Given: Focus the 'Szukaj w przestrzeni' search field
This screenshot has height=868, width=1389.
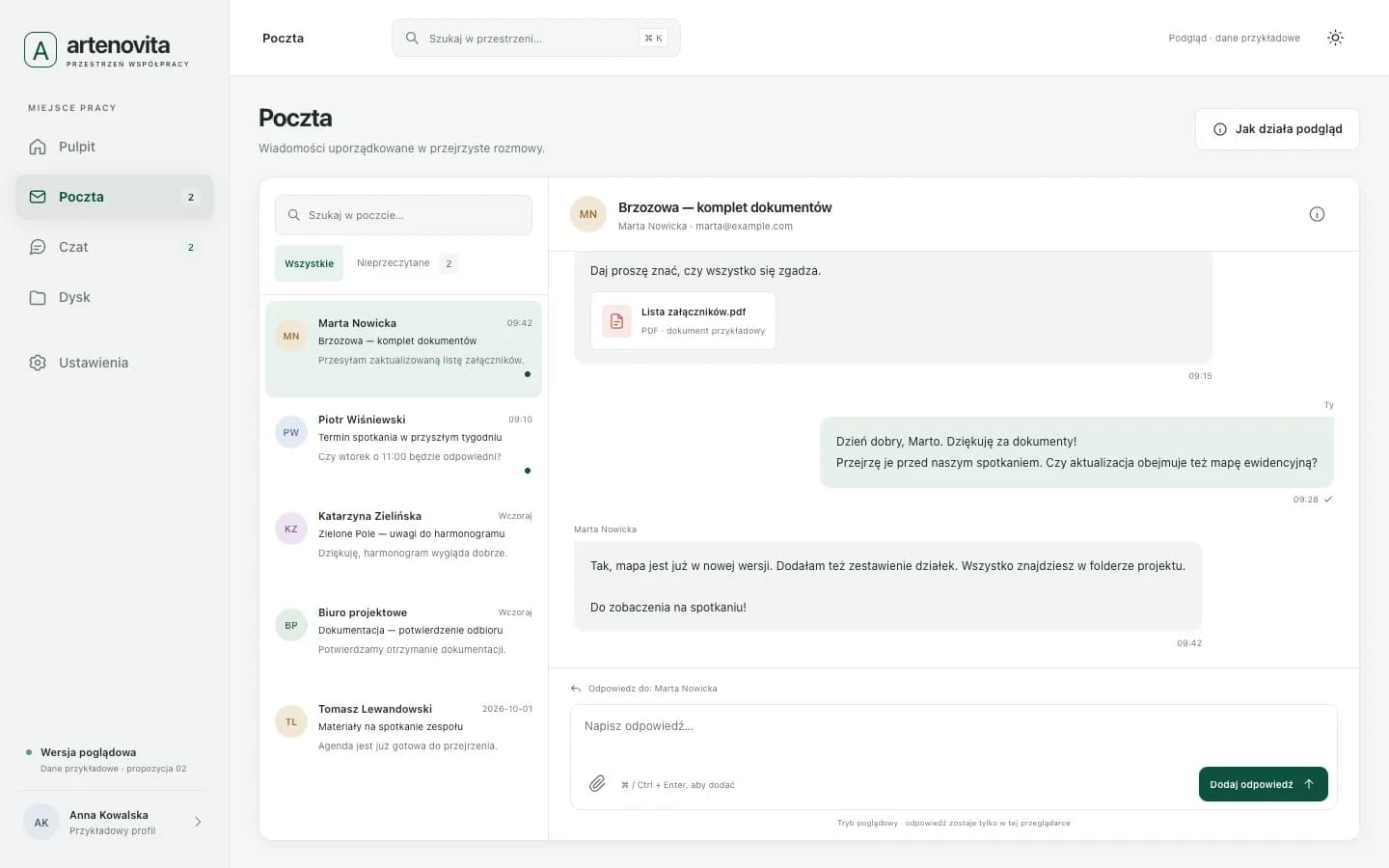Looking at the screenshot, I should tap(535, 38).
